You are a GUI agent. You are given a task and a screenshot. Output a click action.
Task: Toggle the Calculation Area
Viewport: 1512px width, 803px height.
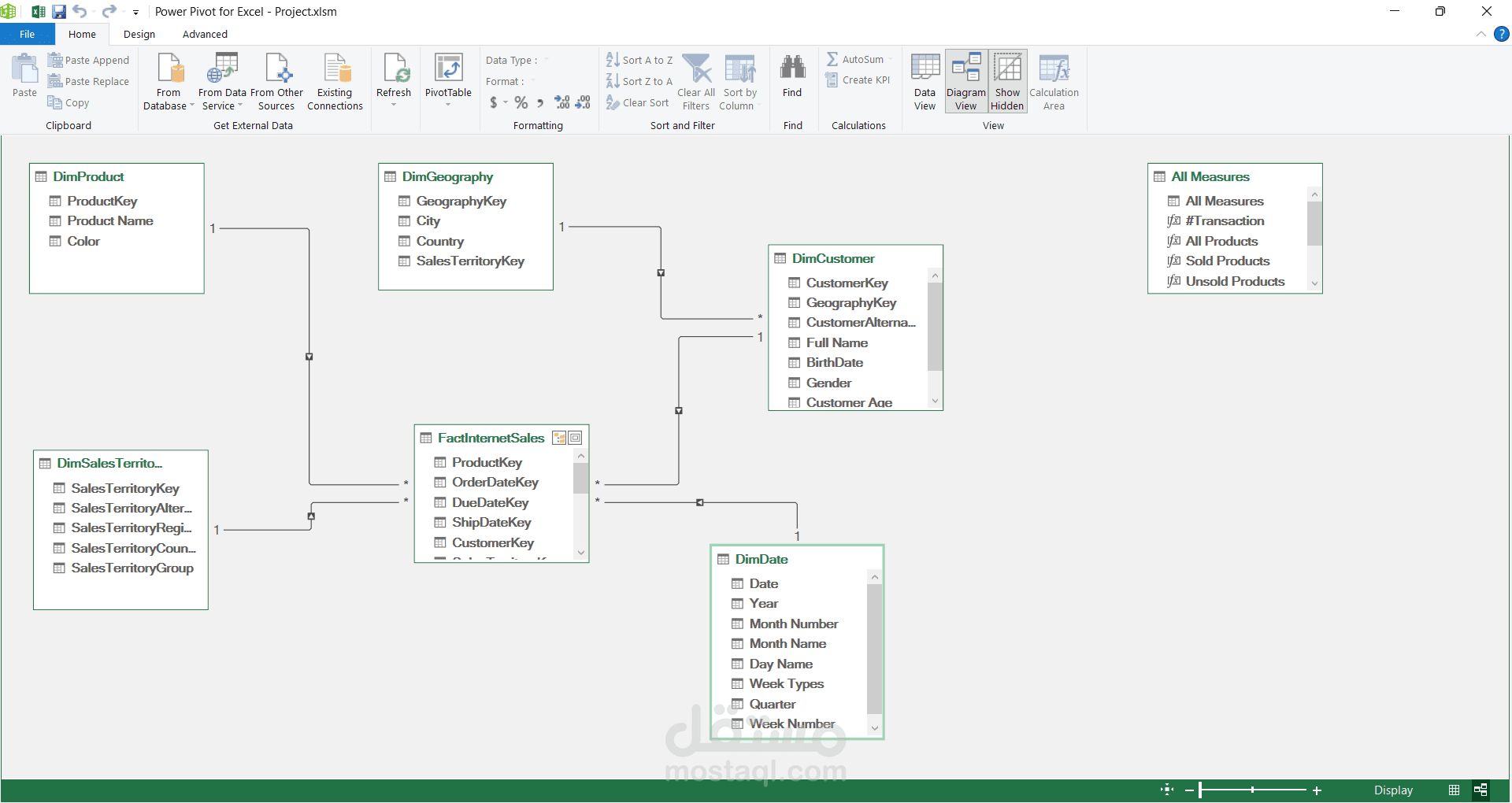click(1054, 81)
